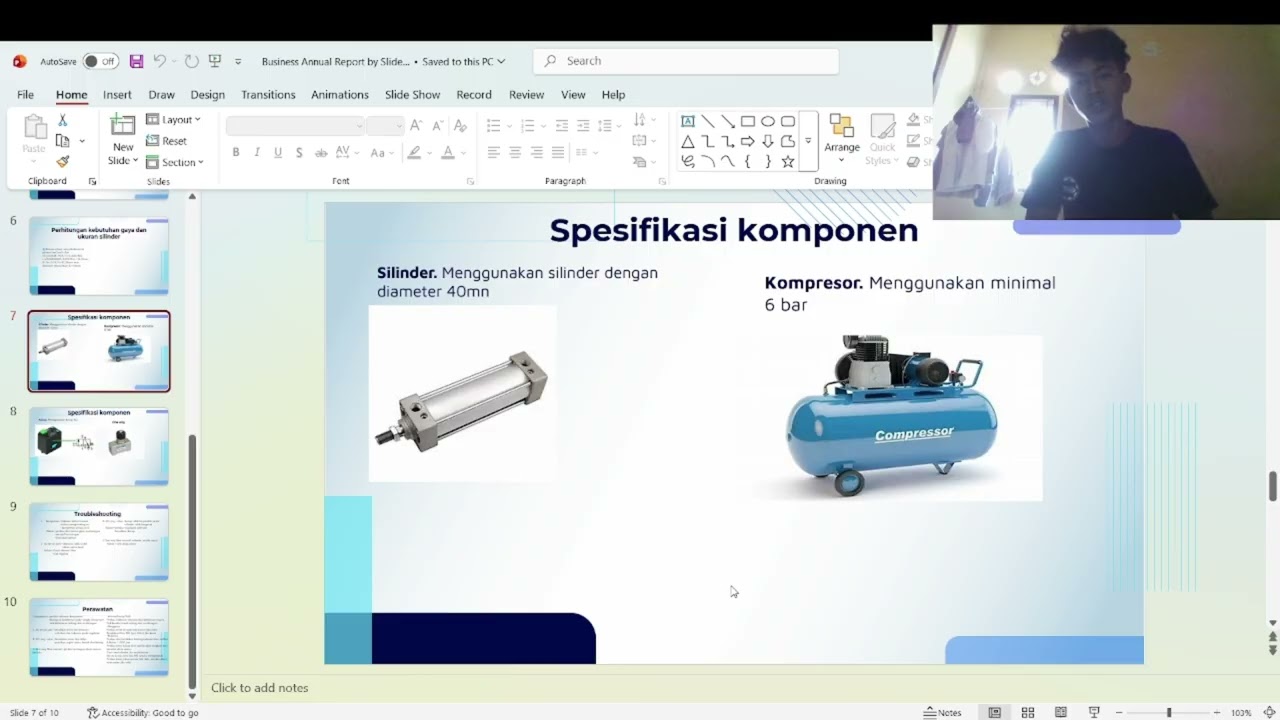Select the Down Arrow block shape
Viewport: 1280px width, 720px height.
pos(768,141)
